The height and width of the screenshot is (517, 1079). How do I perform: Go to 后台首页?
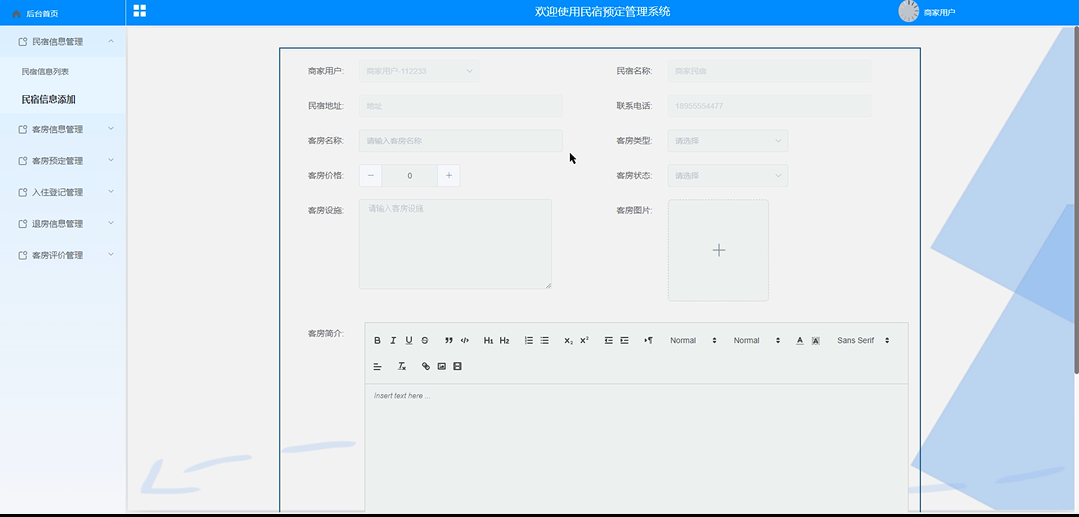click(42, 14)
